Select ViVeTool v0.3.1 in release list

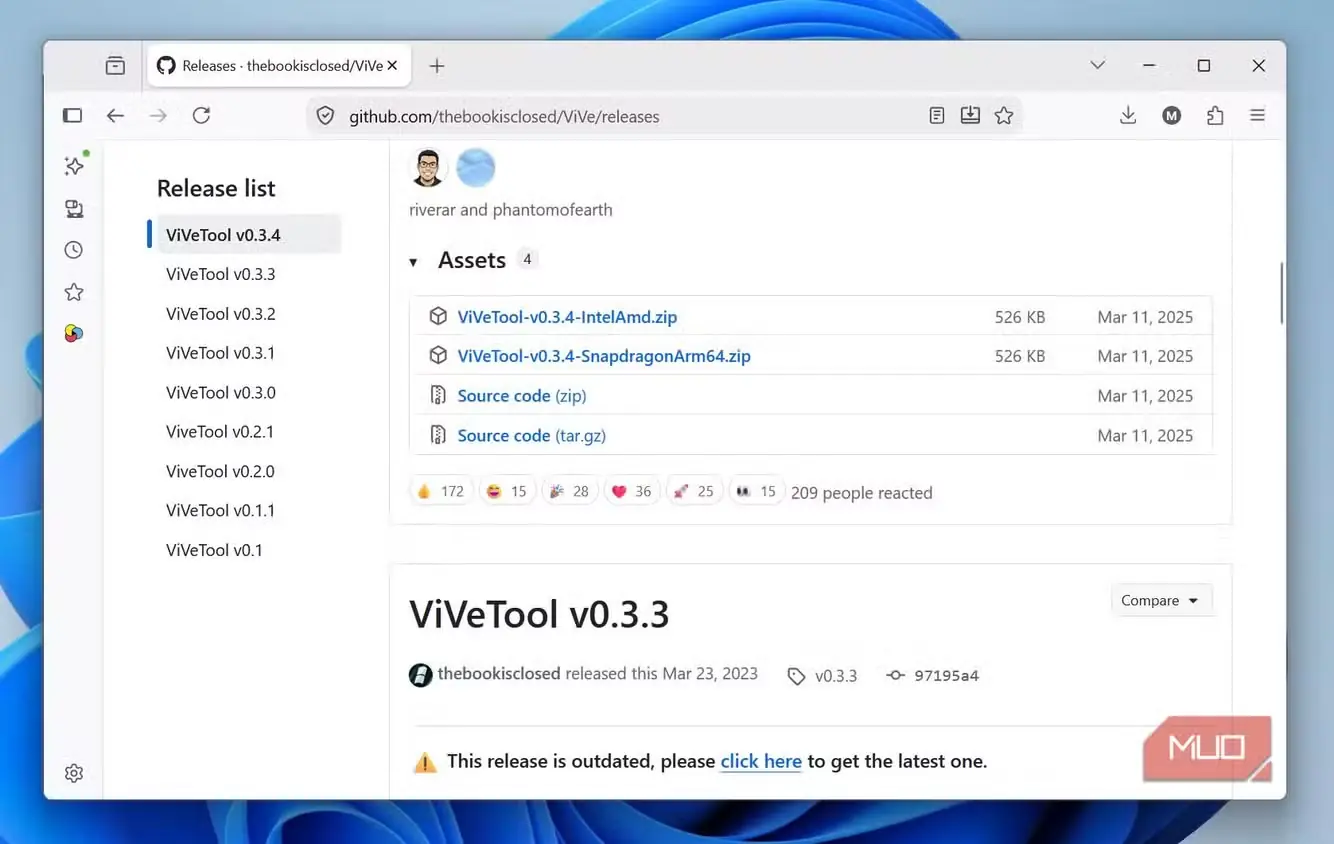220,353
